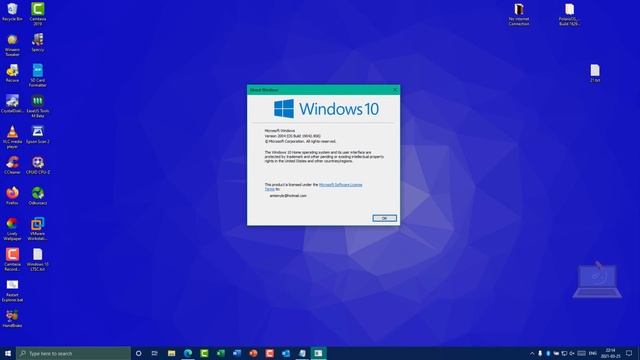Open Word from the taskbar

[x=237, y=353]
